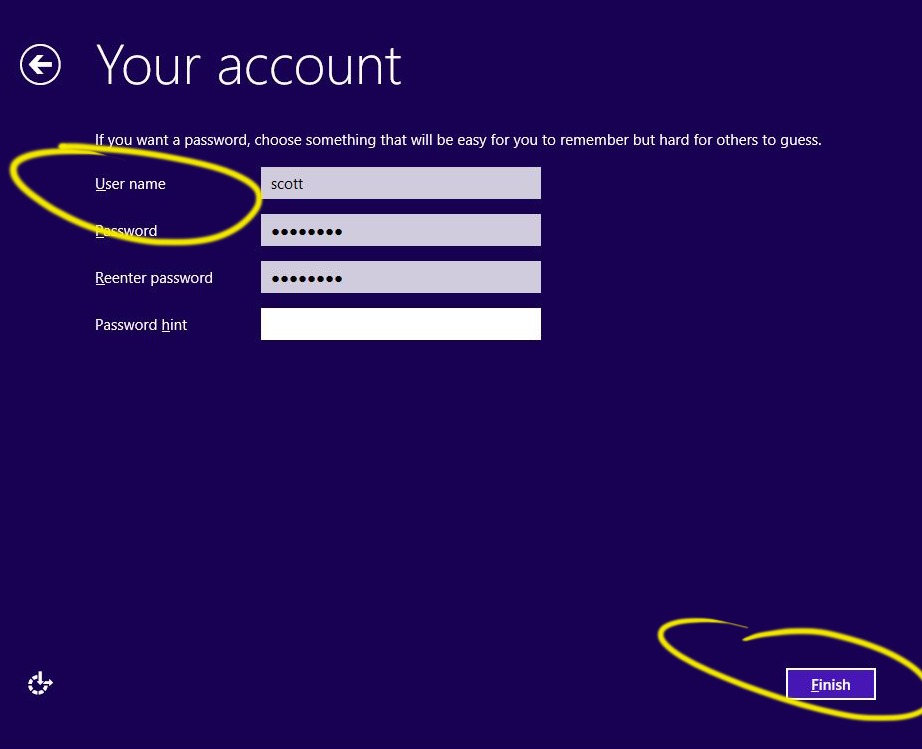
Task: Select the Reenter password field
Action: (x=400, y=277)
